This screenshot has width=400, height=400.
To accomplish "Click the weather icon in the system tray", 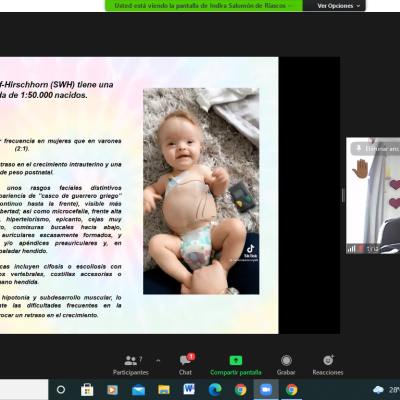I will [378, 389].
